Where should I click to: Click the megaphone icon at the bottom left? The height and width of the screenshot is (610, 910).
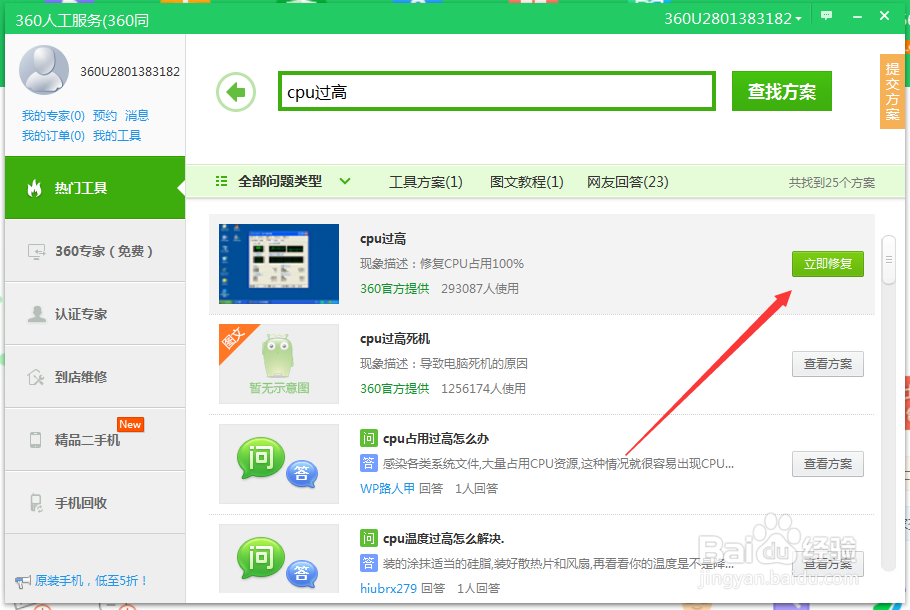coord(23,582)
